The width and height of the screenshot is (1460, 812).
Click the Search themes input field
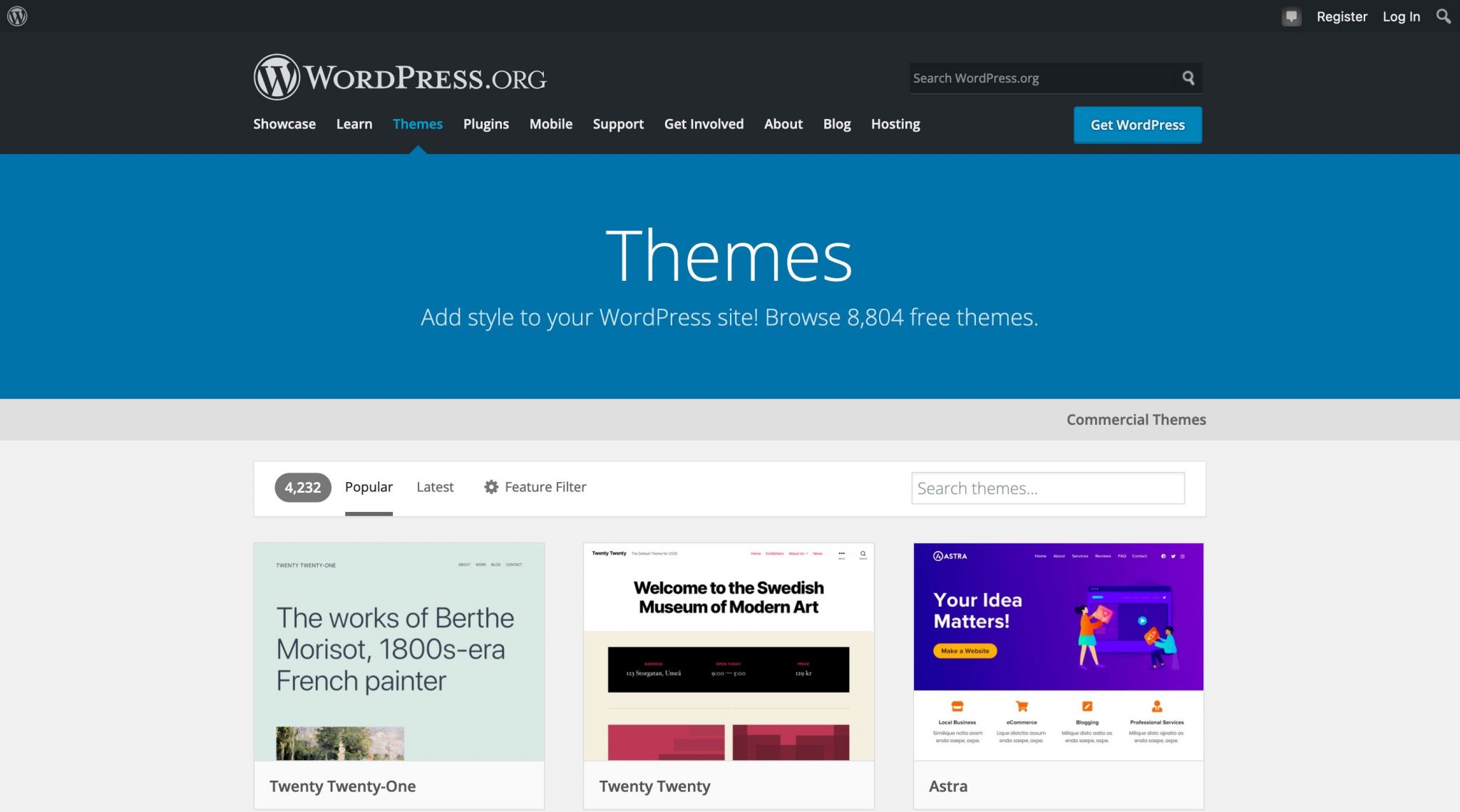pos(1048,488)
